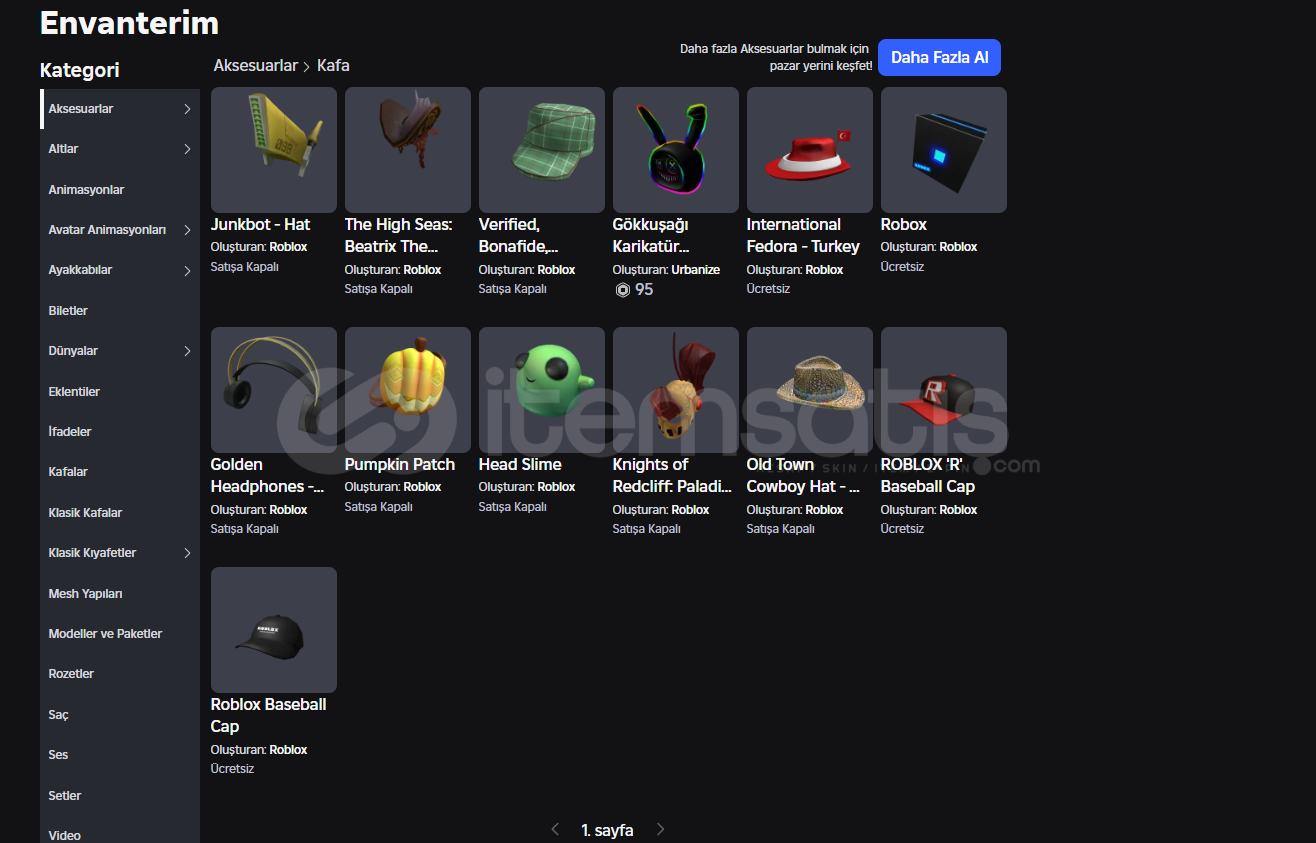Click the Robux icon beside price 95

click(622, 290)
